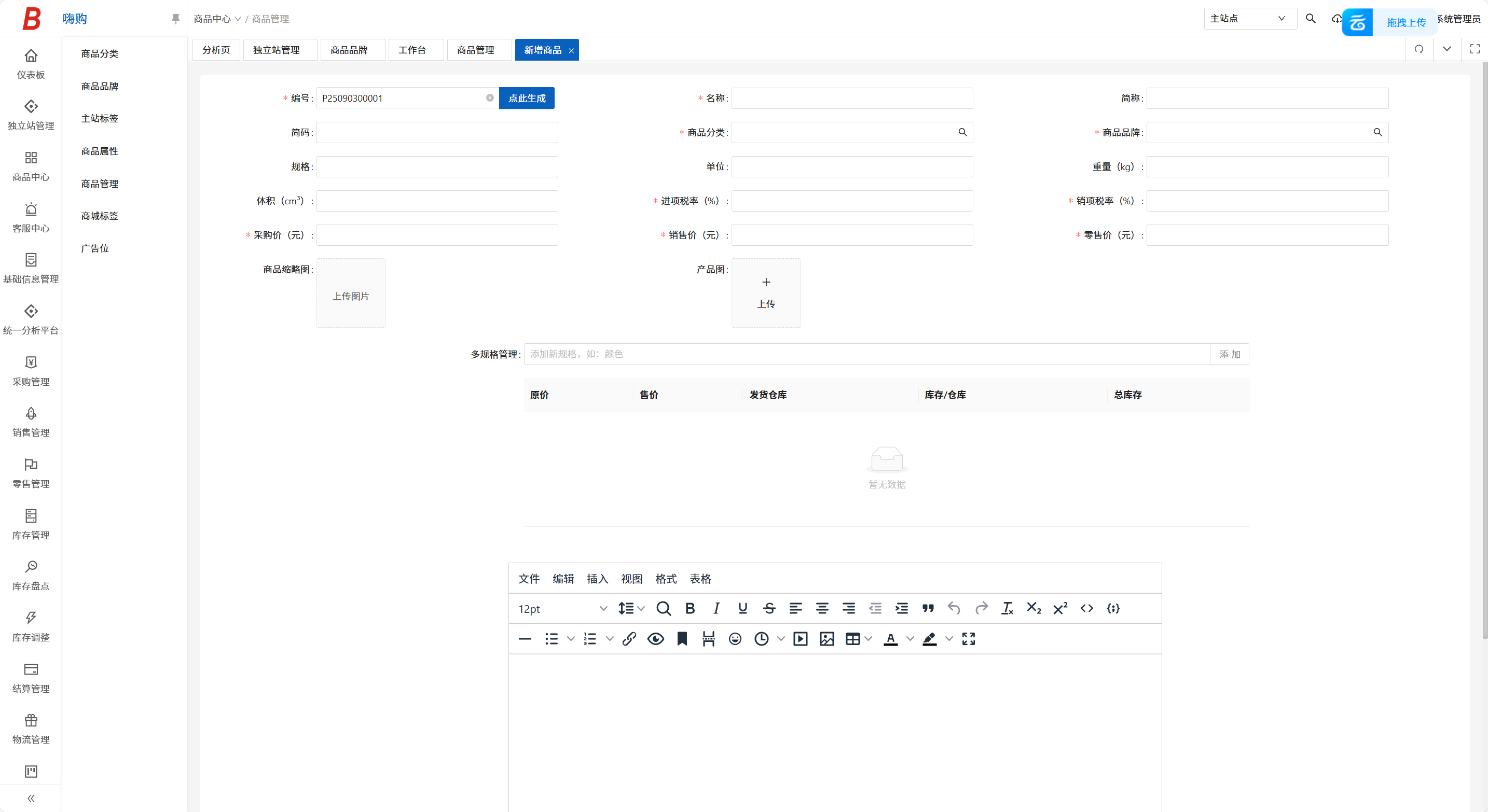Open the table insert dropdown arrow
This screenshot has height=812, width=1488.
coord(868,639)
